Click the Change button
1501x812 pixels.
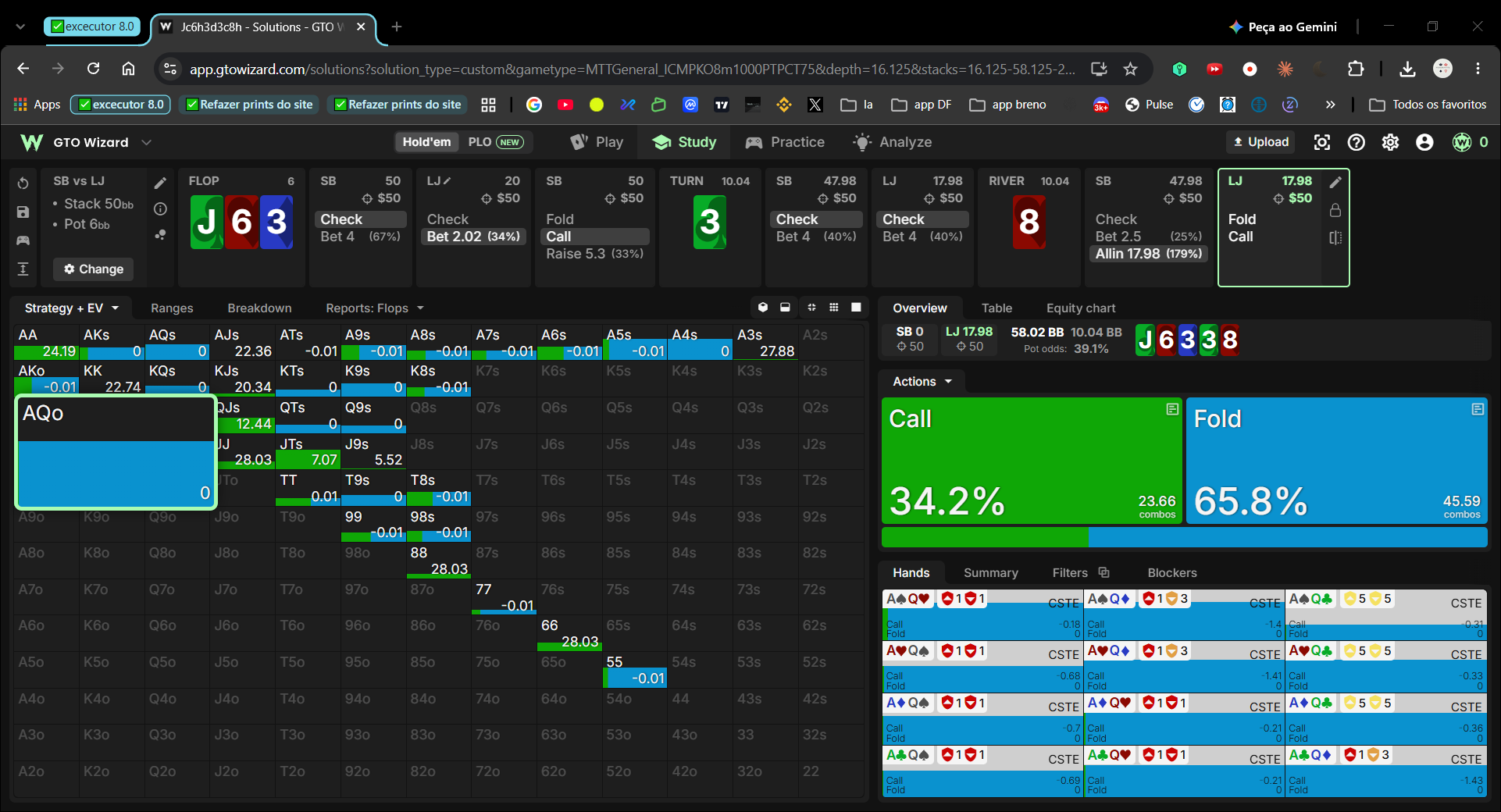(x=94, y=269)
